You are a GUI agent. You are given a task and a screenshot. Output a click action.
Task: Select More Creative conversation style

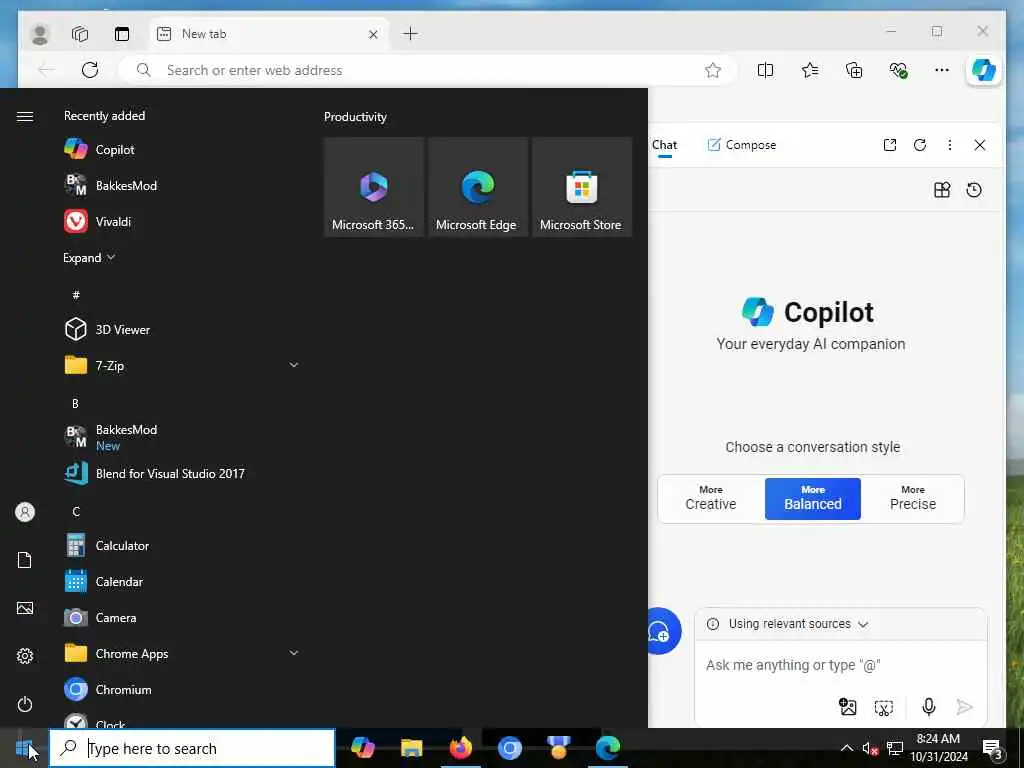(x=711, y=499)
